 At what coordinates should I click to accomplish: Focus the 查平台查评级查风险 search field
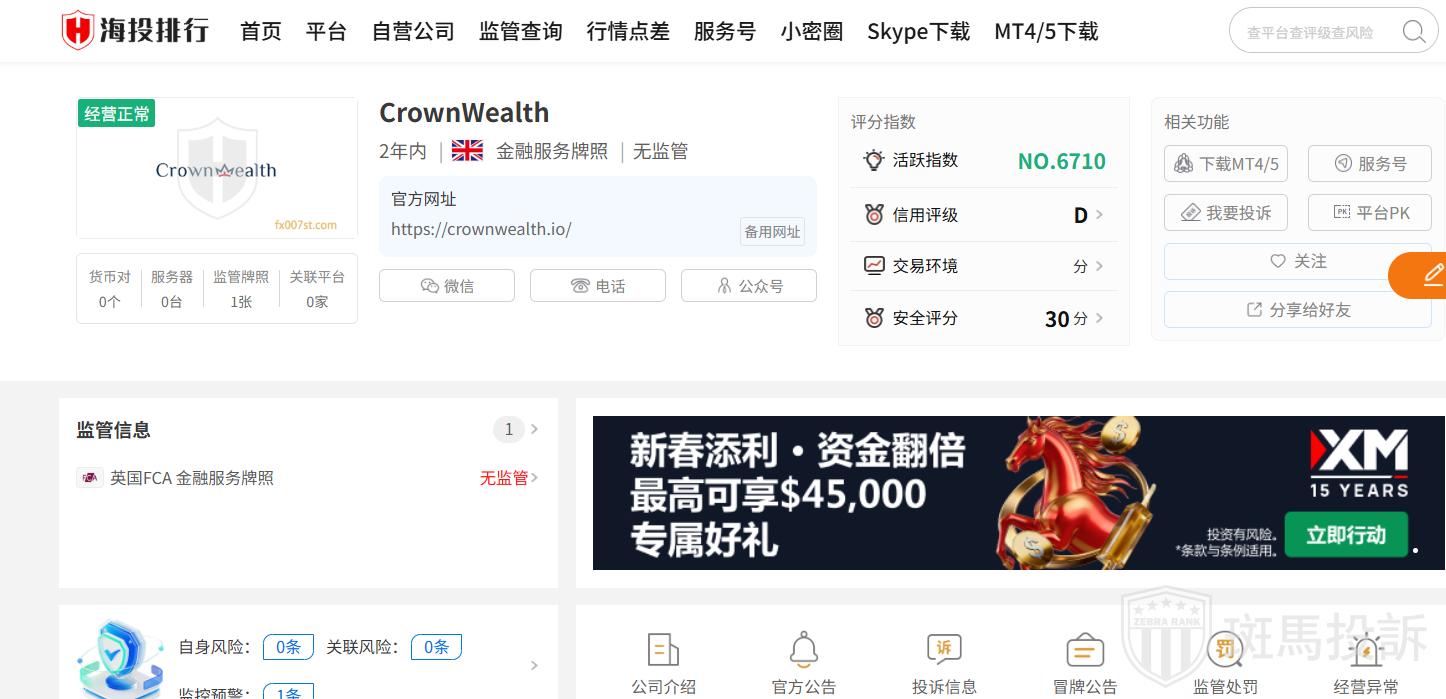(1318, 32)
